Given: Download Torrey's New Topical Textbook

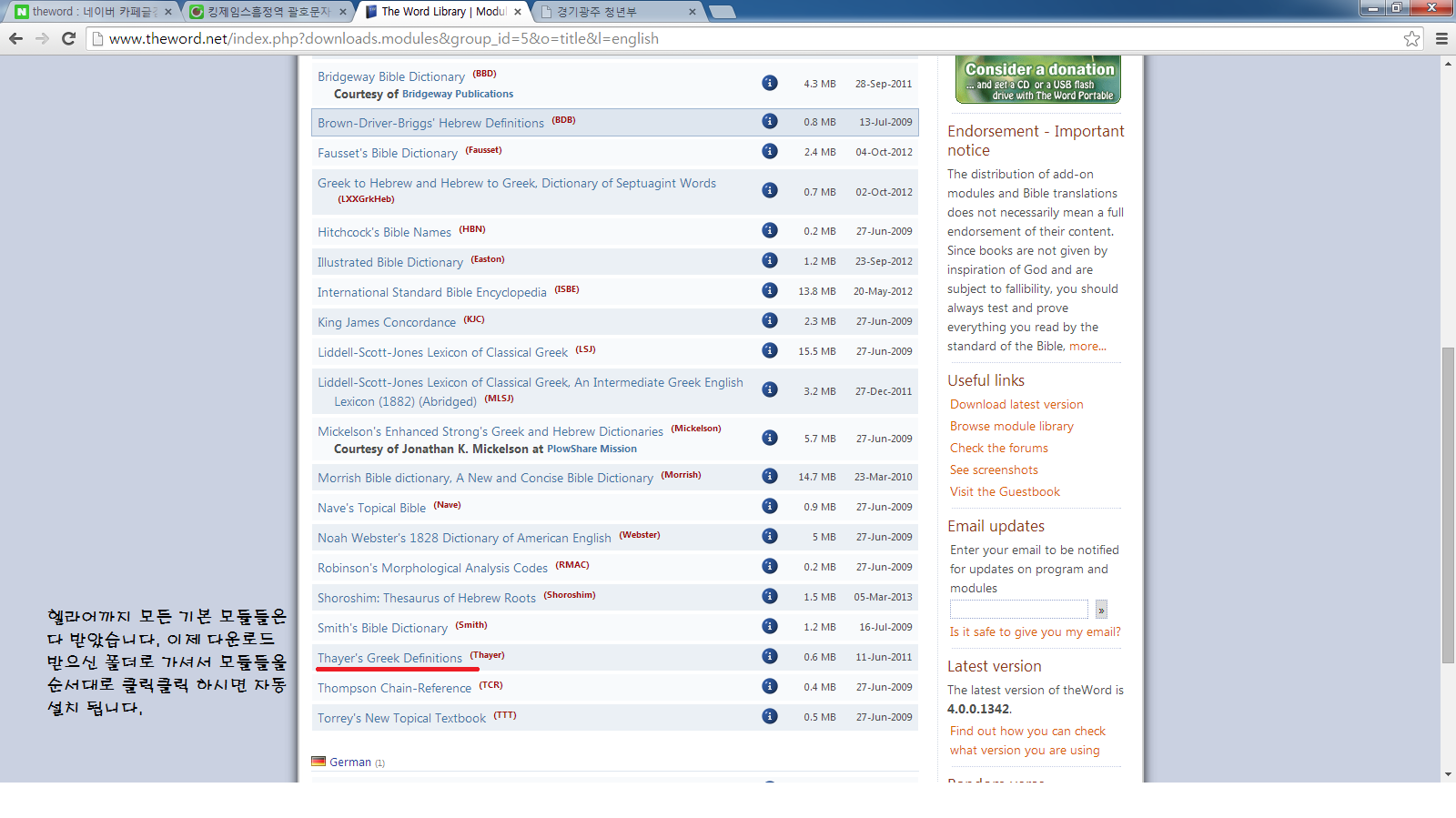Looking at the screenshot, I should pos(401,718).
